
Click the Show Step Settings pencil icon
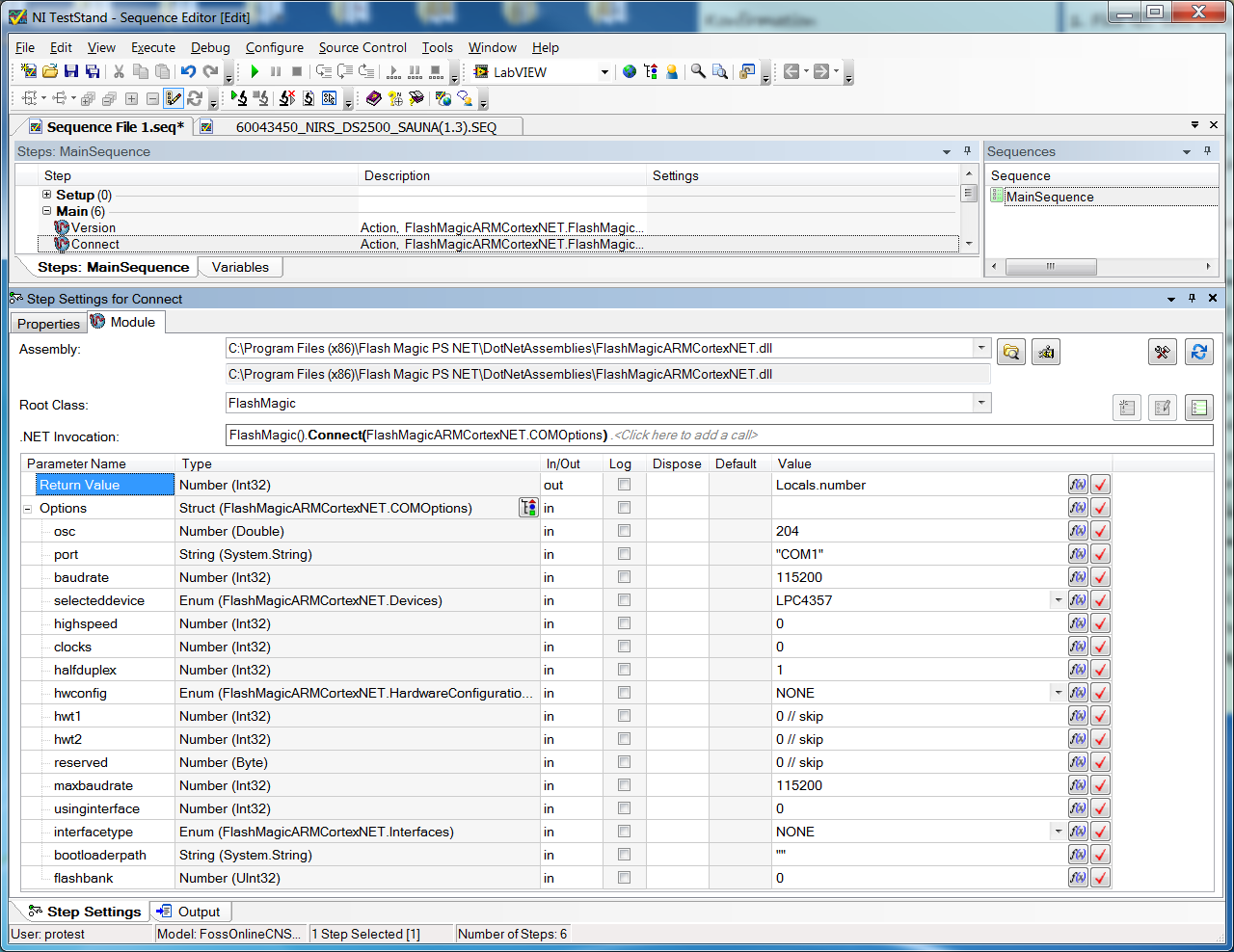coord(174,98)
